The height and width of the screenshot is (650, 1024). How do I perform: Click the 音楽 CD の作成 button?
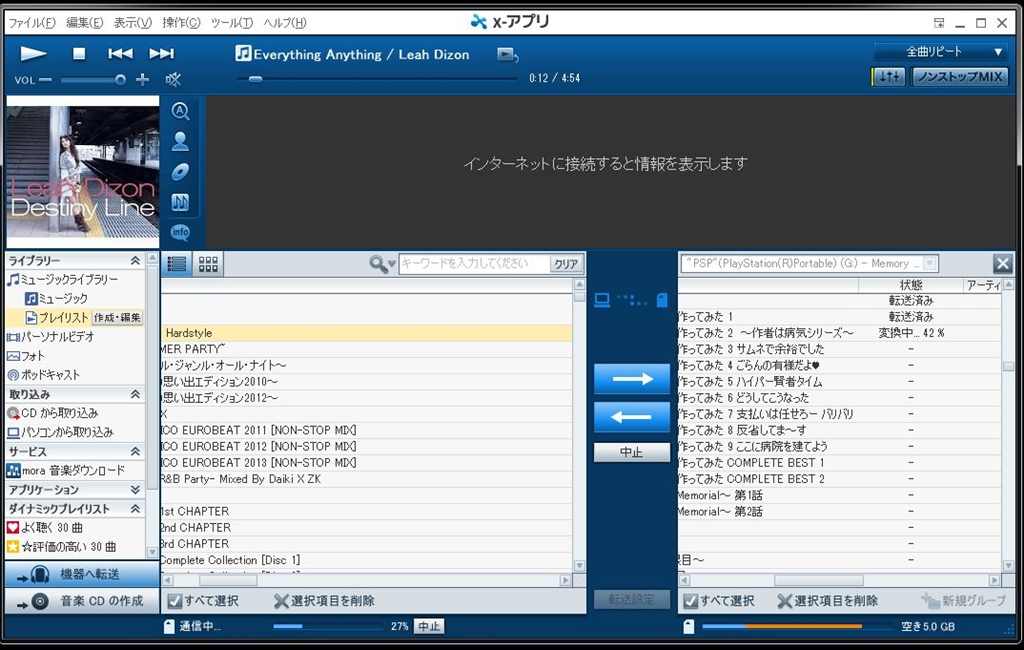click(x=82, y=601)
